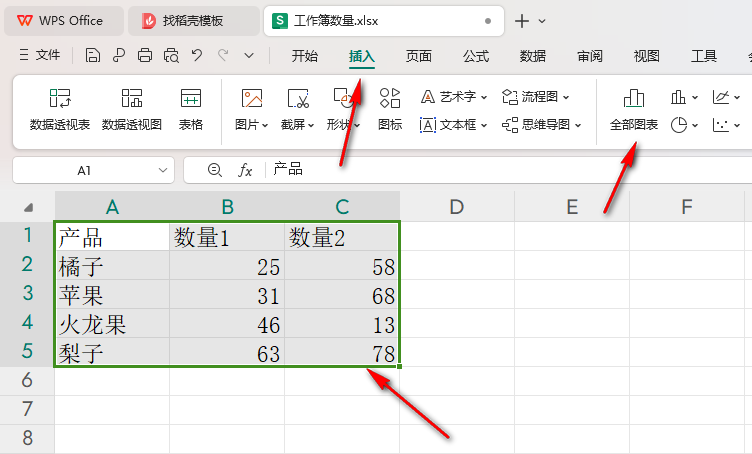Open the 艺术字 word art dropdown
The height and width of the screenshot is (454, 752).
[x=484, y=97]
